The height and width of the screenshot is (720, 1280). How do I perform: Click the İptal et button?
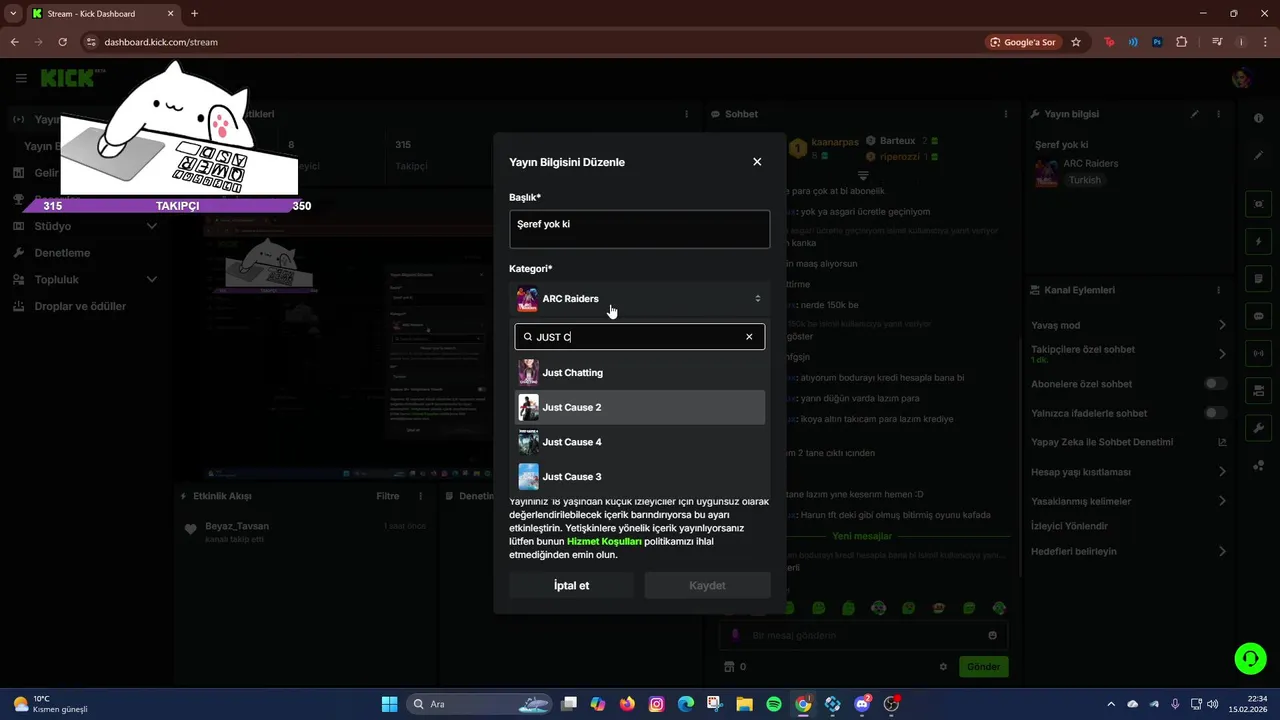[x=571, y=586]
